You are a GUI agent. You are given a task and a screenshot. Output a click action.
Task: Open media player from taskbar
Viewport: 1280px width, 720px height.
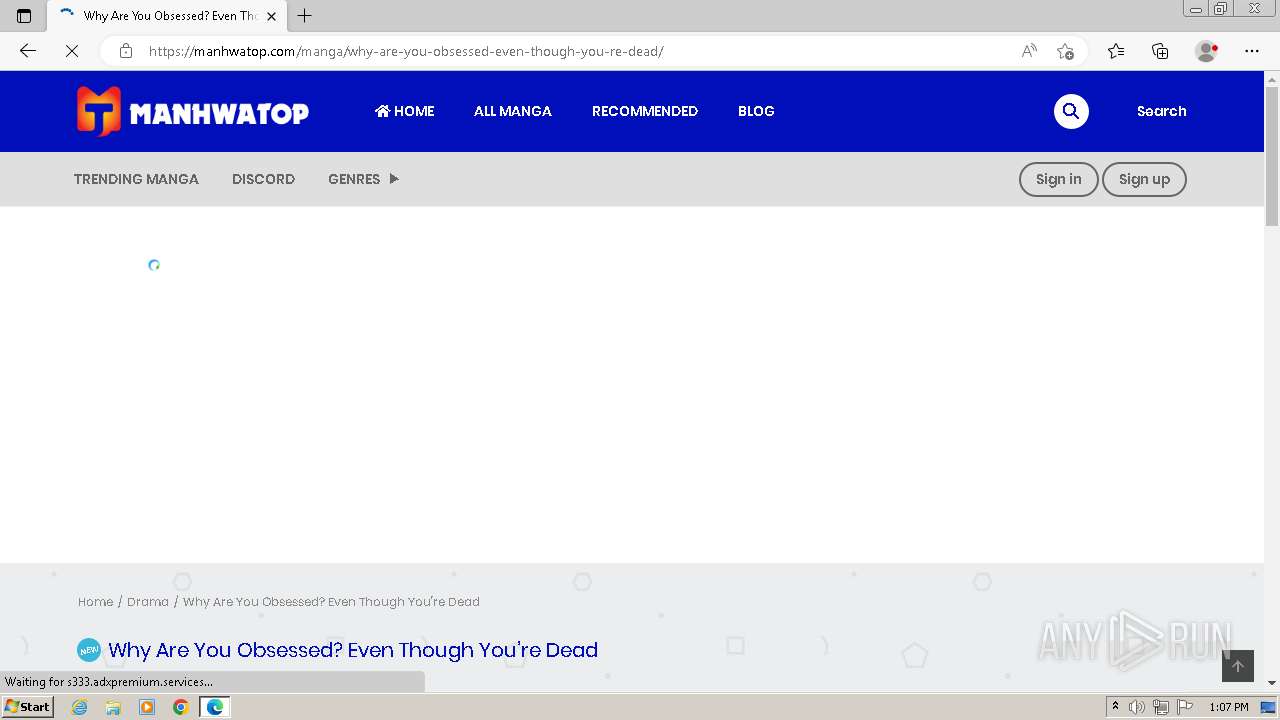pyautogui.click(x=147, y=707)
